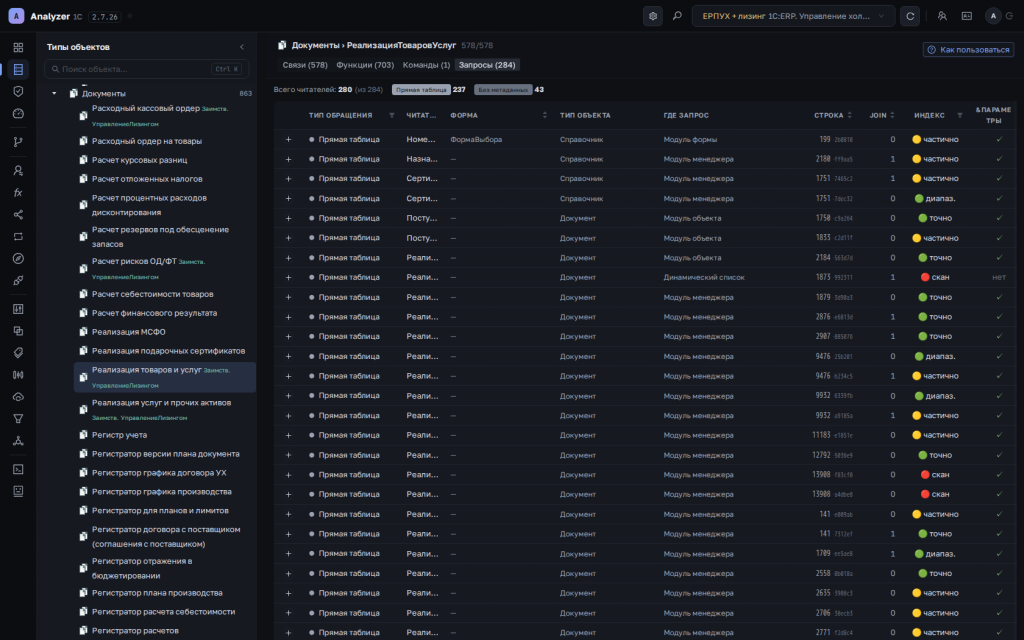The image size is (1024, 640).
Task: Select 'Расчет курсовых разниц' in tree
Action: pos(139,160)
